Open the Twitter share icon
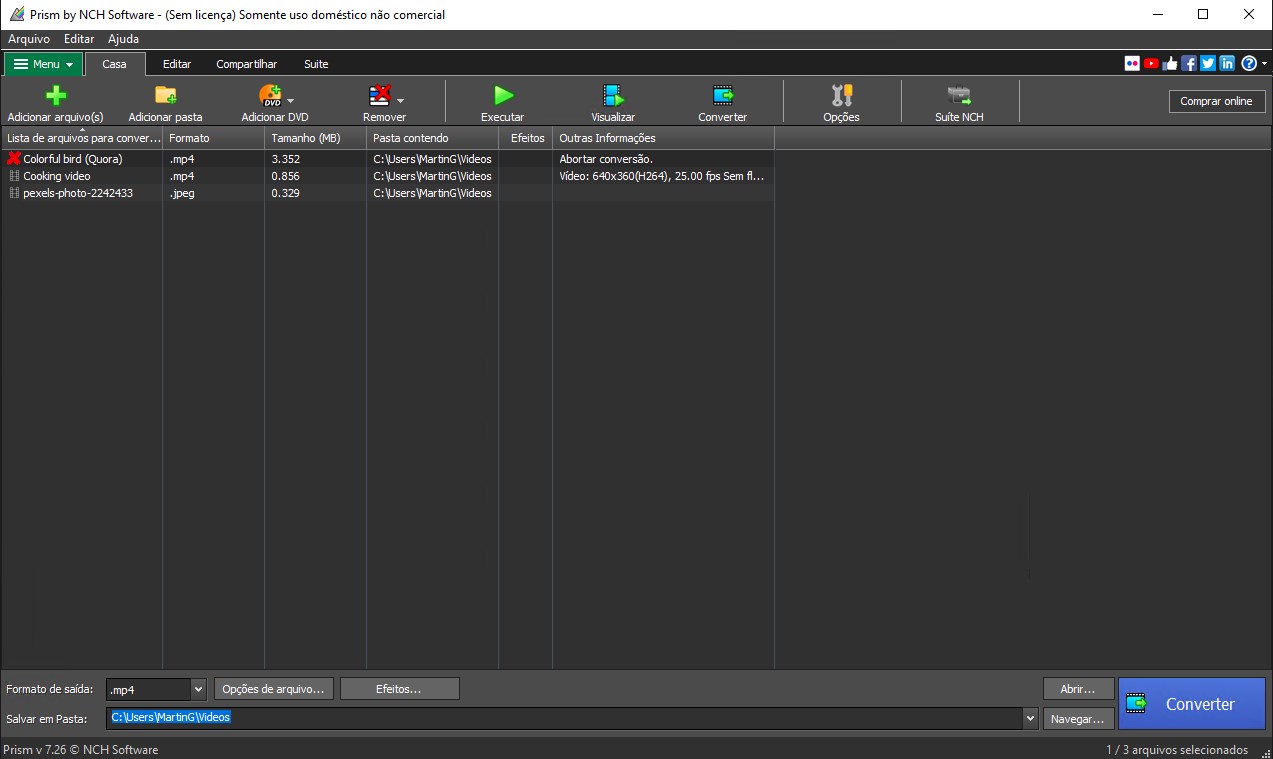 pyautogui.click(x=1208, y=63)
